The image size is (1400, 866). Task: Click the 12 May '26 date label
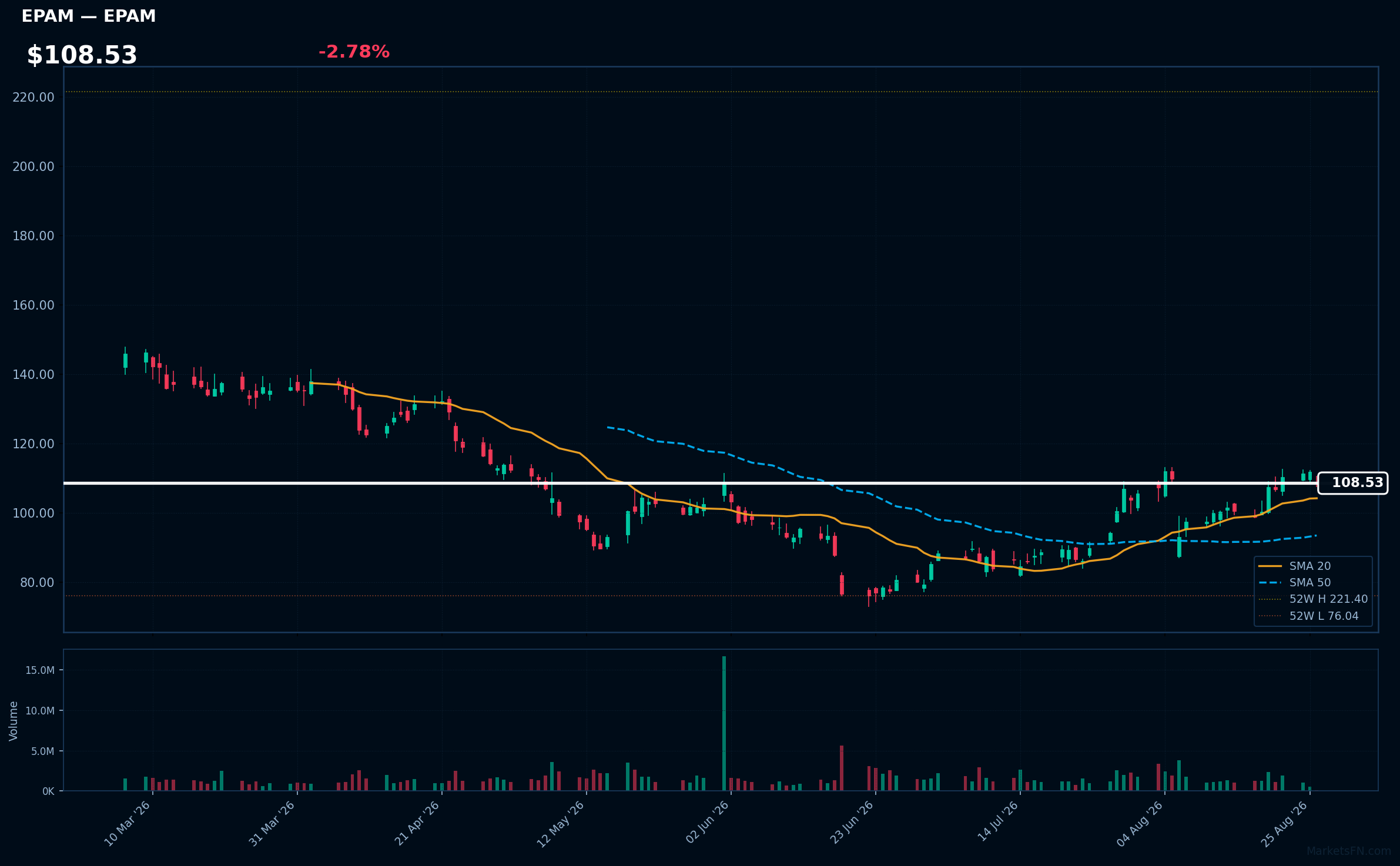tap(561, 824)
